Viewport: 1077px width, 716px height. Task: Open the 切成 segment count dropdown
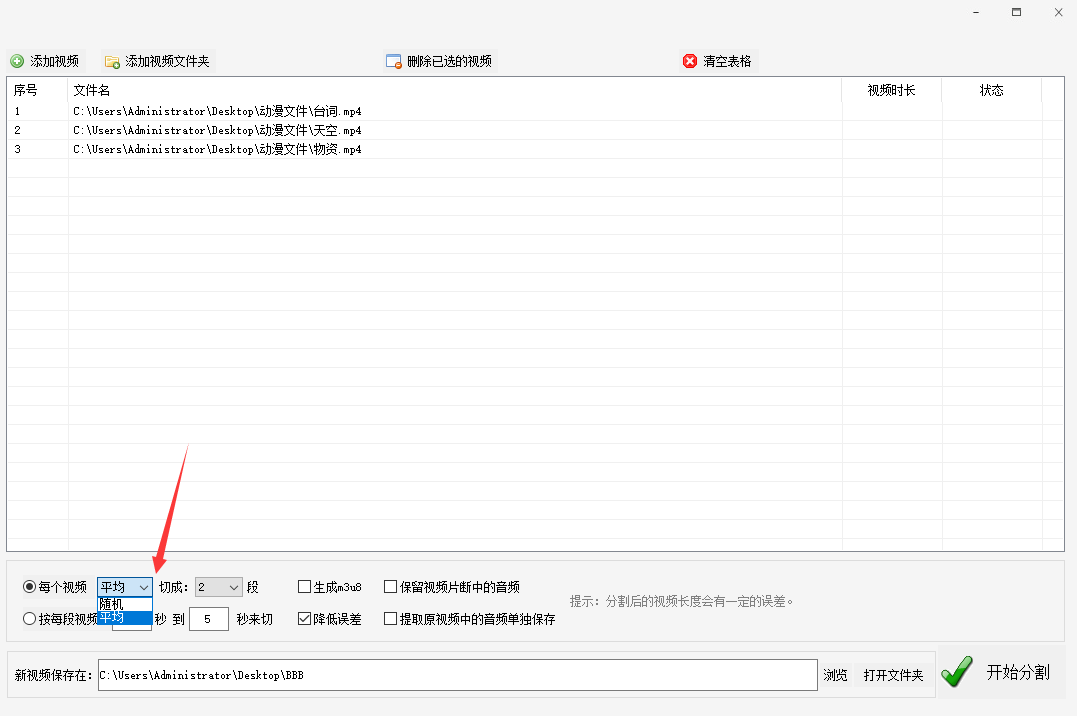234,587
